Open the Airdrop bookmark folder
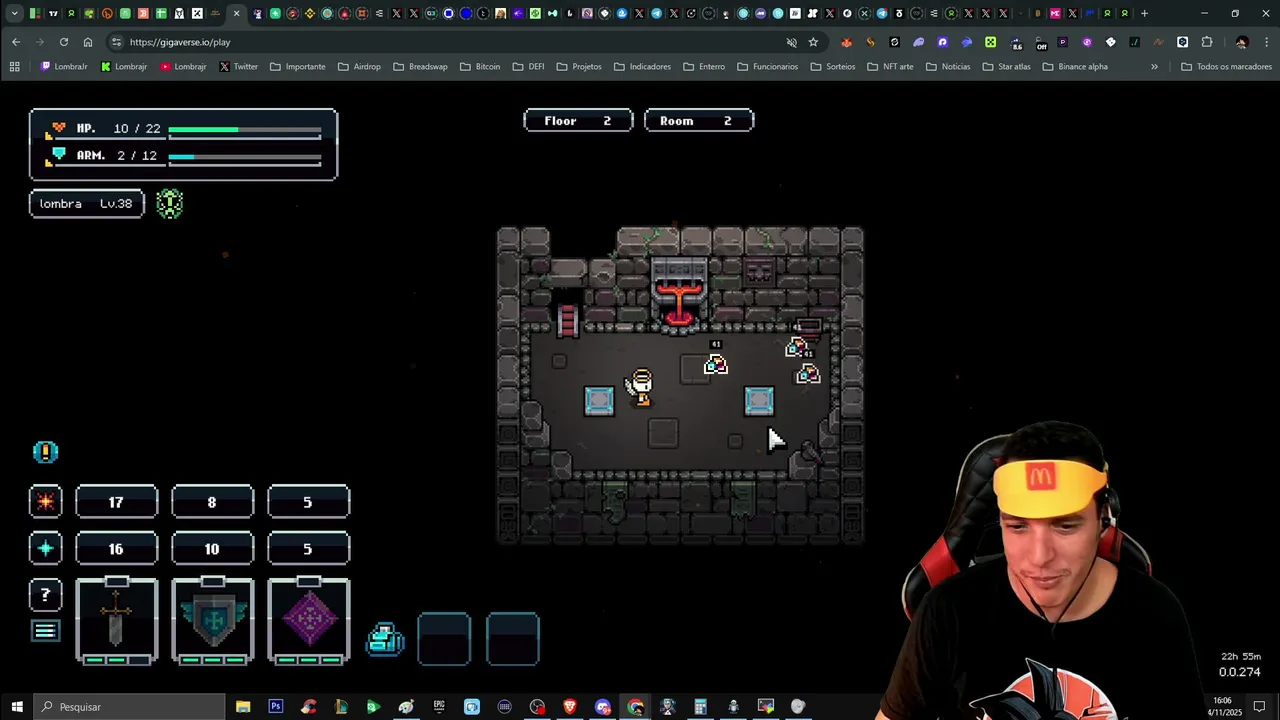 point(359,67)
